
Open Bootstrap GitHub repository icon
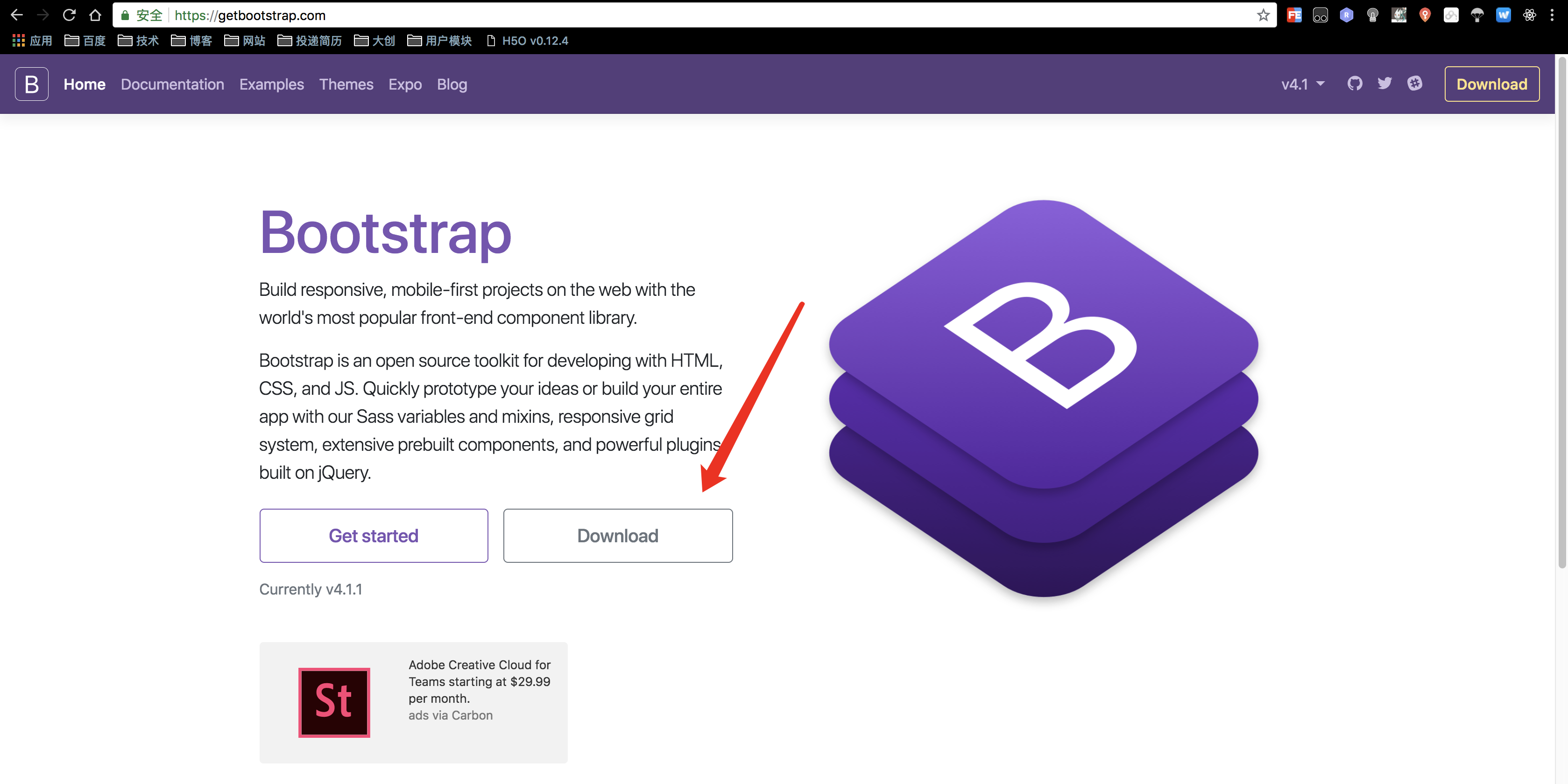tap(1355, 84)
